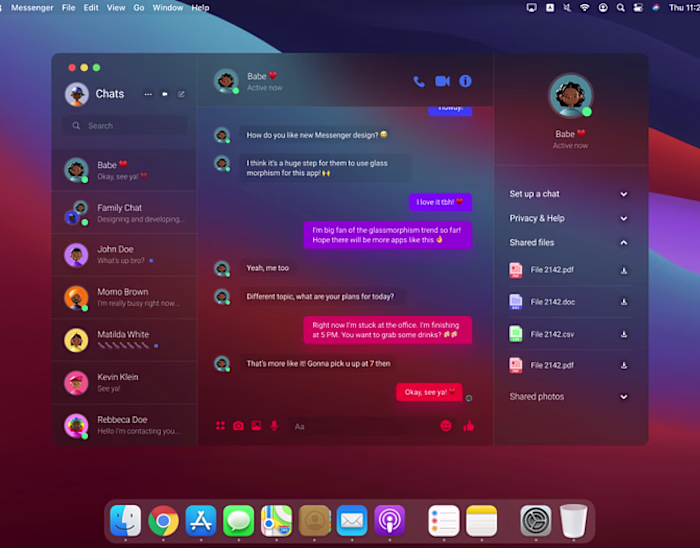The image size is (700, 548).
Task: Click the 'Yeah, me too' message
Action: click(268, 268)
